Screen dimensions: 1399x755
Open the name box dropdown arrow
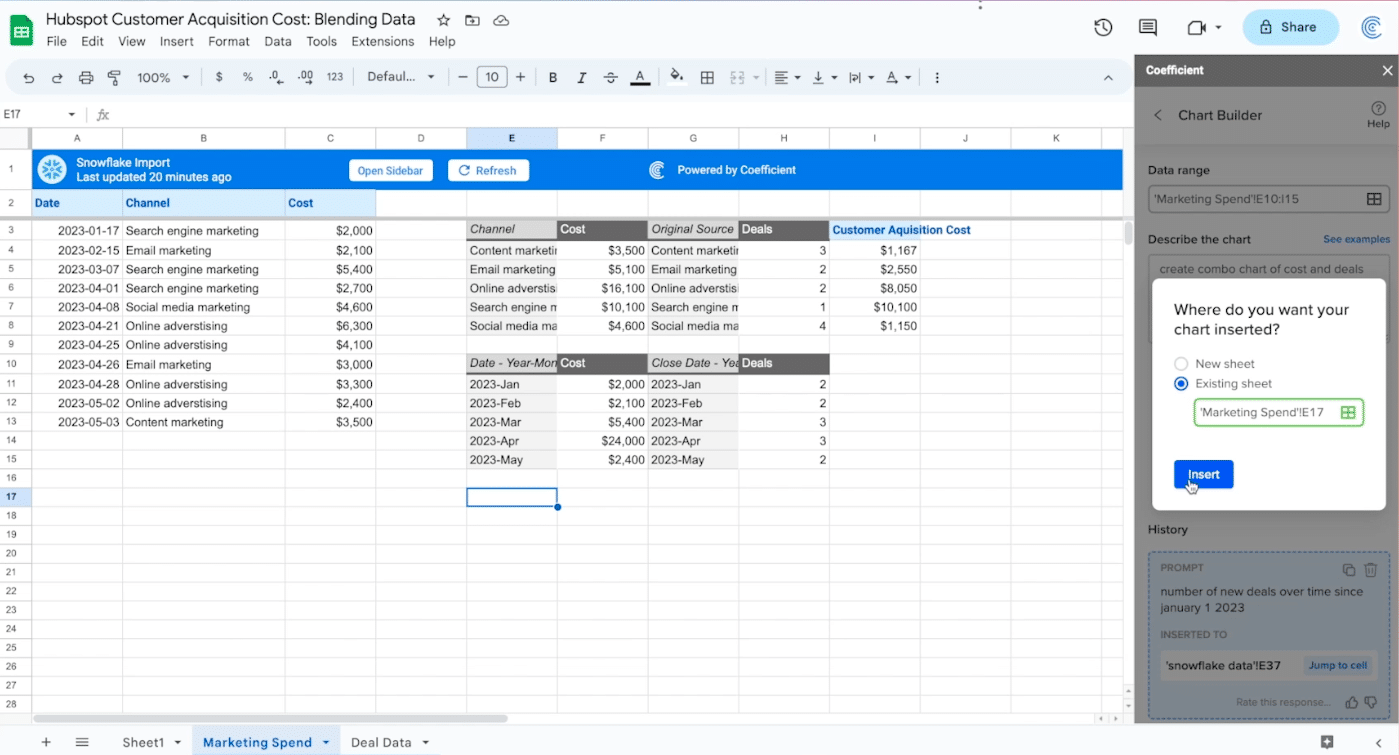tap(72, 115)
